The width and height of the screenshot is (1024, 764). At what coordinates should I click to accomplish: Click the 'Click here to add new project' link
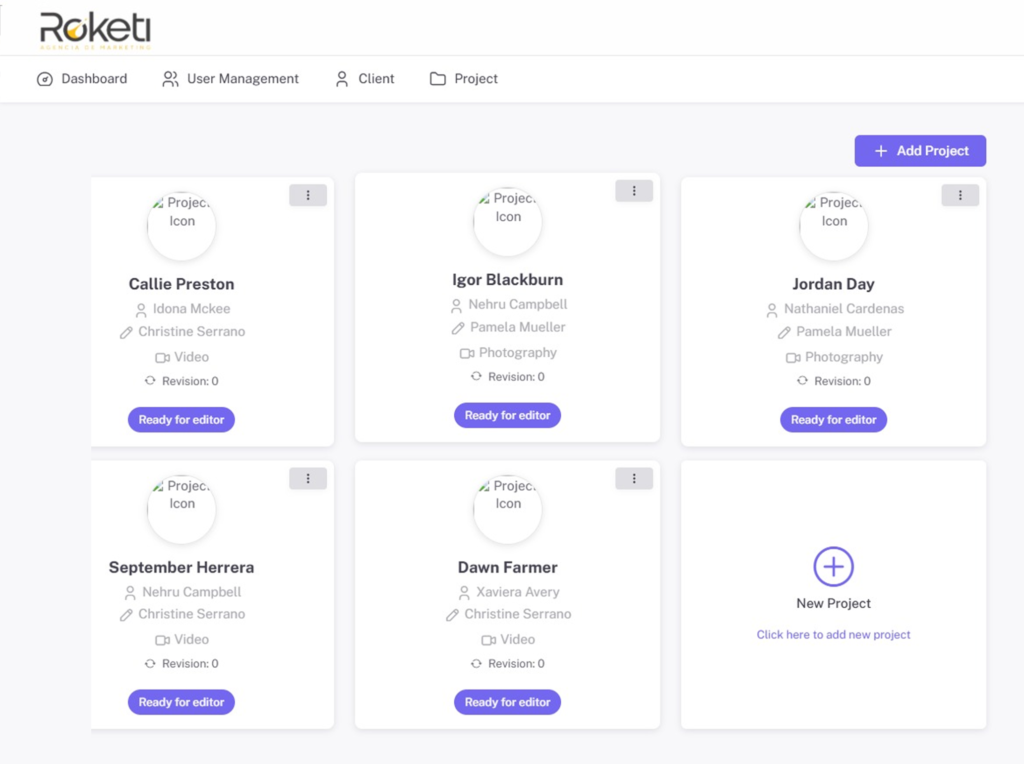pyautogui.click(x=833, y=635)
